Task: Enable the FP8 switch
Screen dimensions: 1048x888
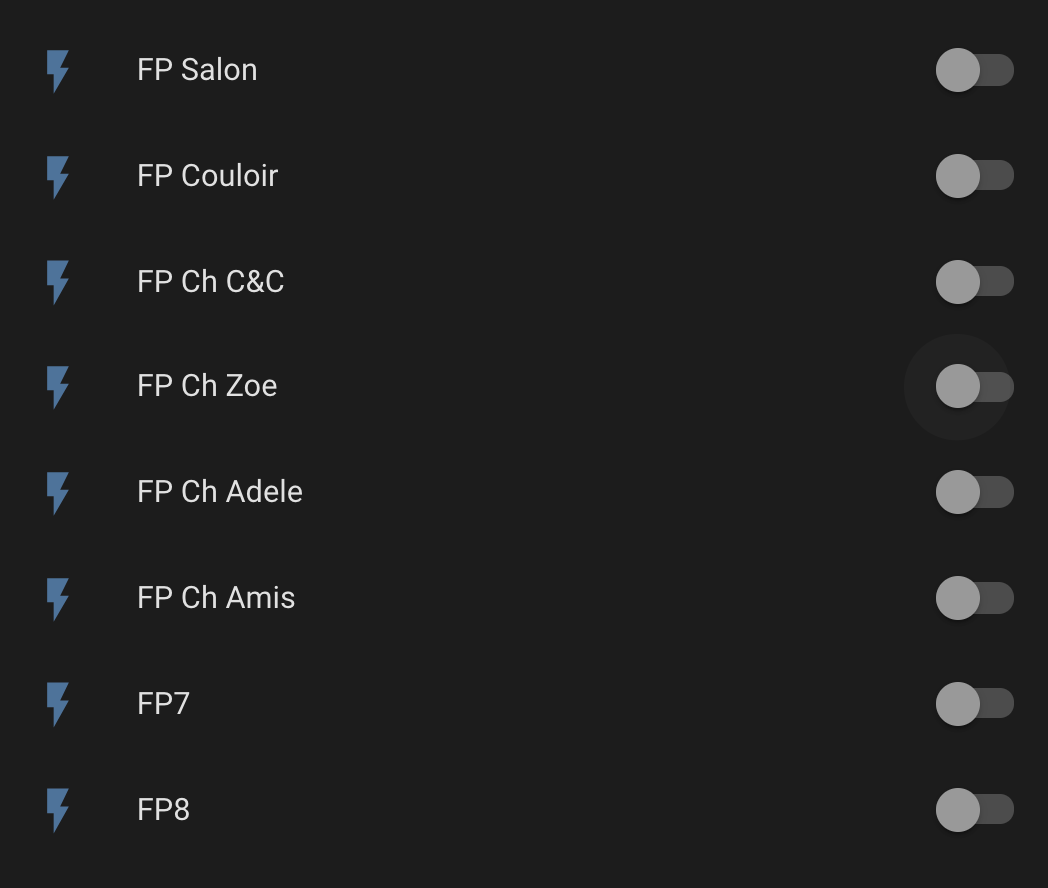Action: click(974, 810)
